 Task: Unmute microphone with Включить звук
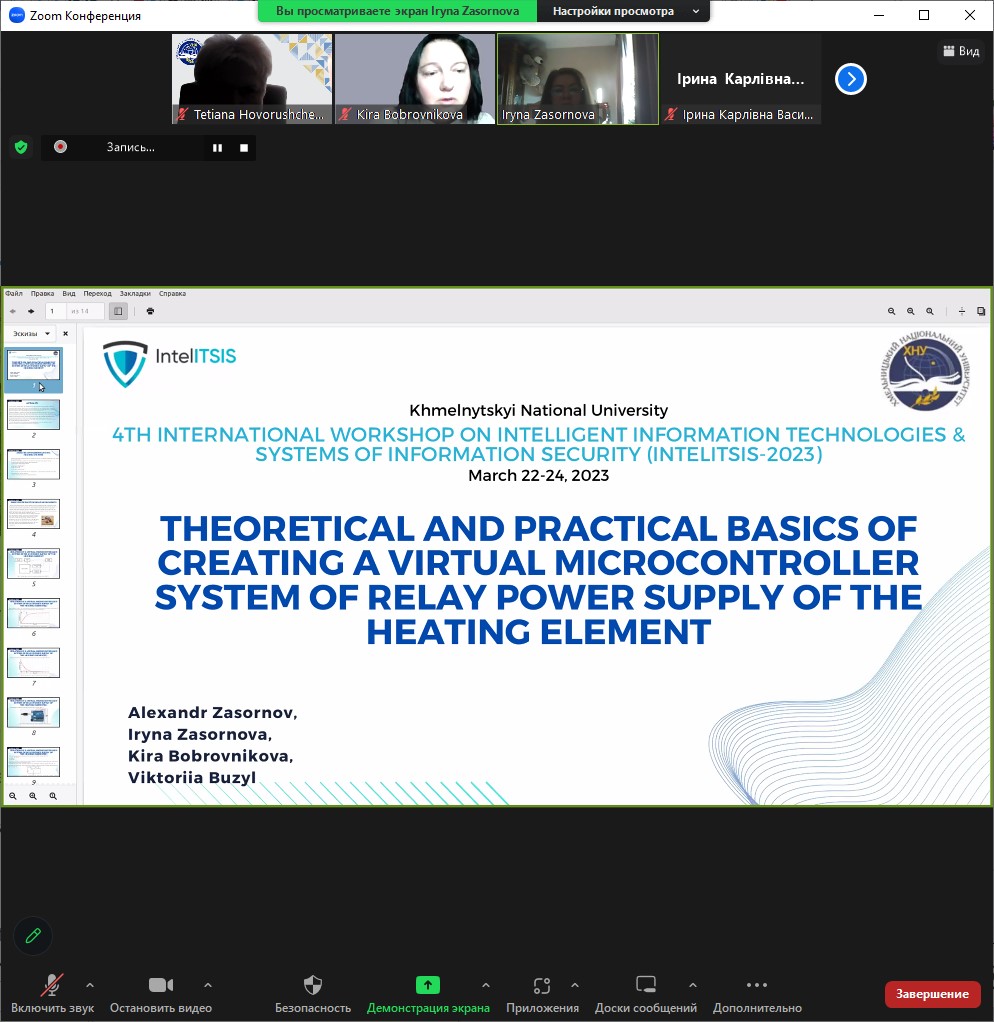pyautogui.click(x=52, y=993)
